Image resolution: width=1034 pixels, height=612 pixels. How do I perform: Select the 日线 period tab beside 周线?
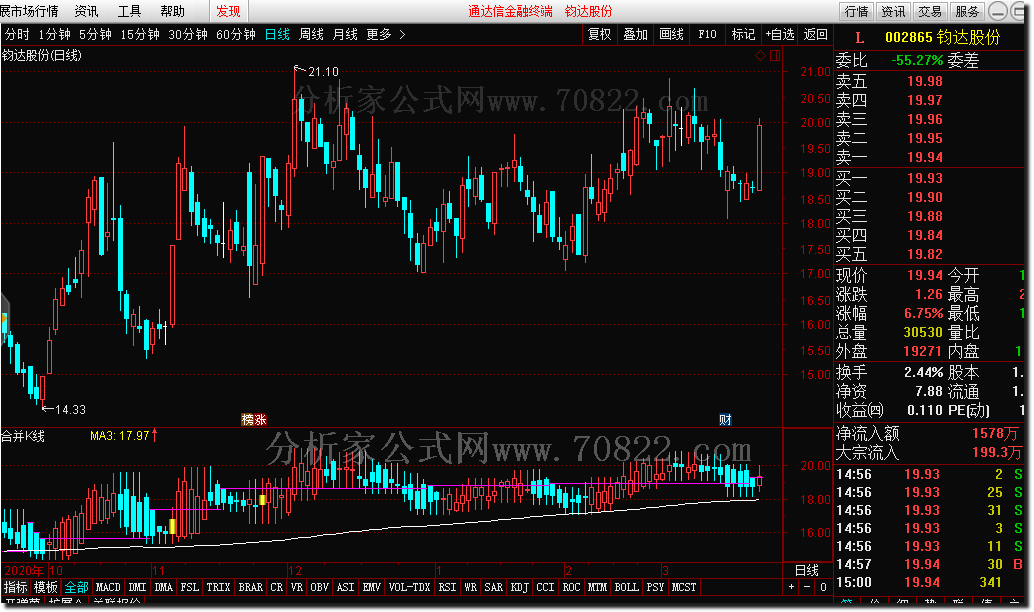277,34
